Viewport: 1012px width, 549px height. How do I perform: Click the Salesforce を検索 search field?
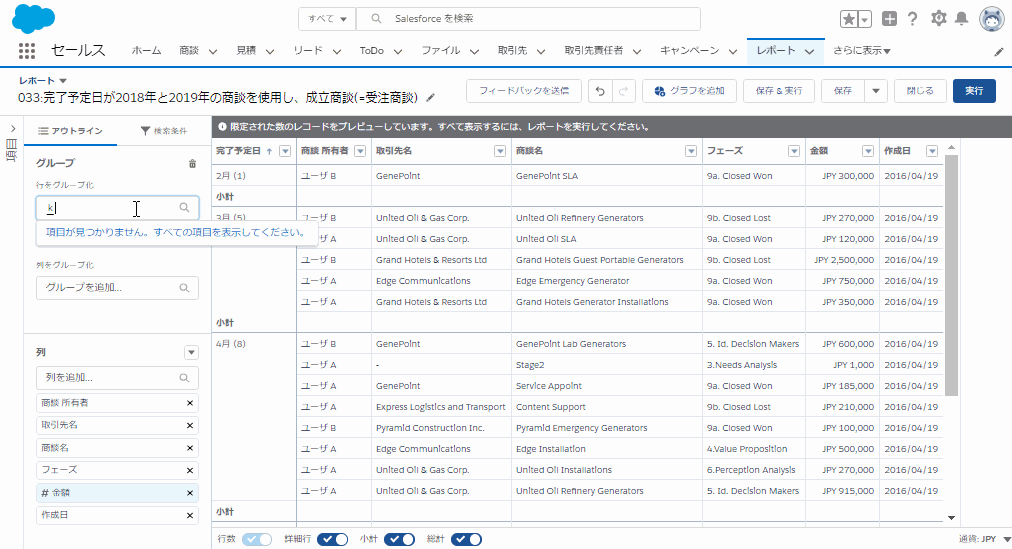tap(528, 19)
